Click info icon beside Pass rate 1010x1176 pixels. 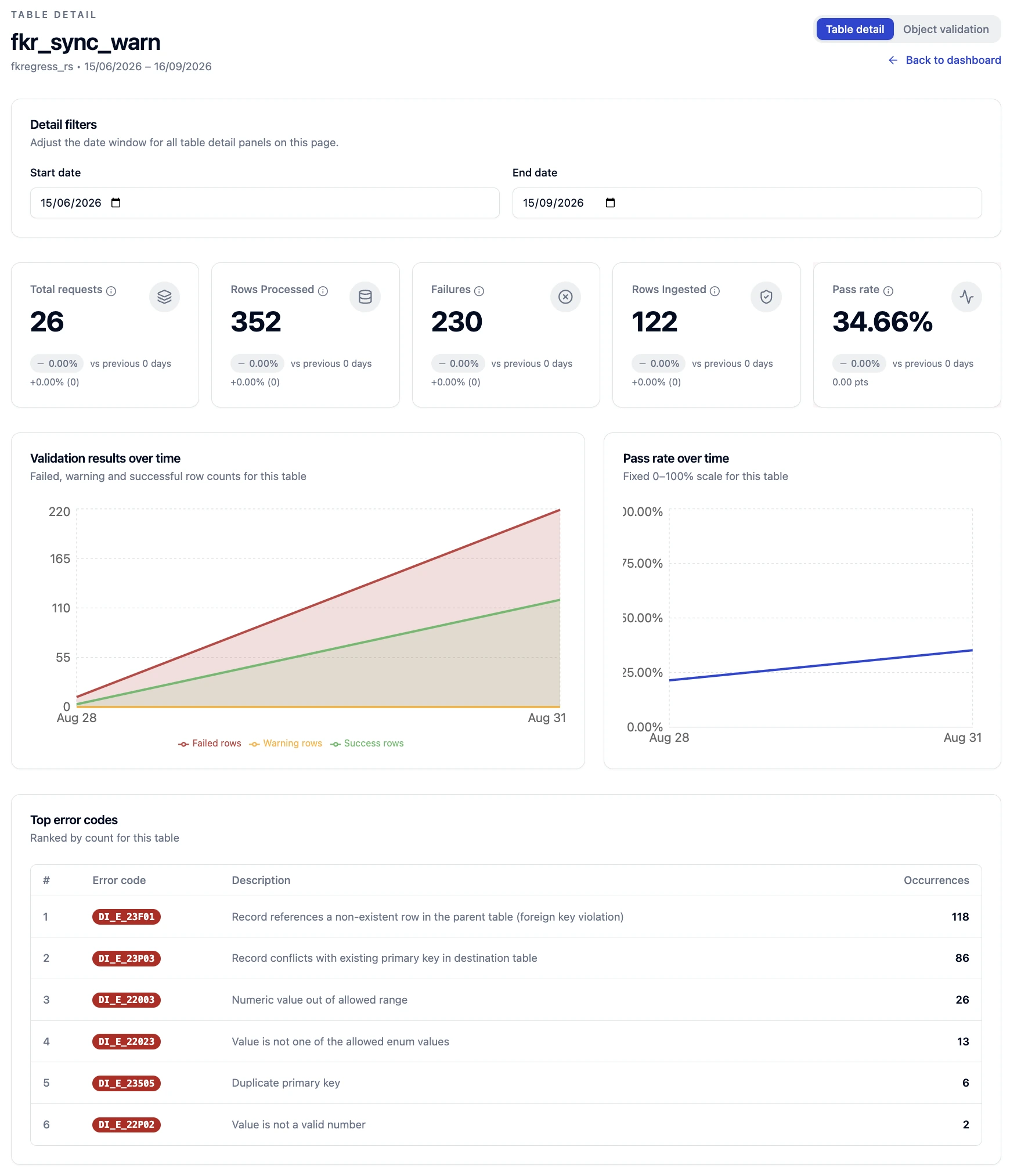(888, 291)
